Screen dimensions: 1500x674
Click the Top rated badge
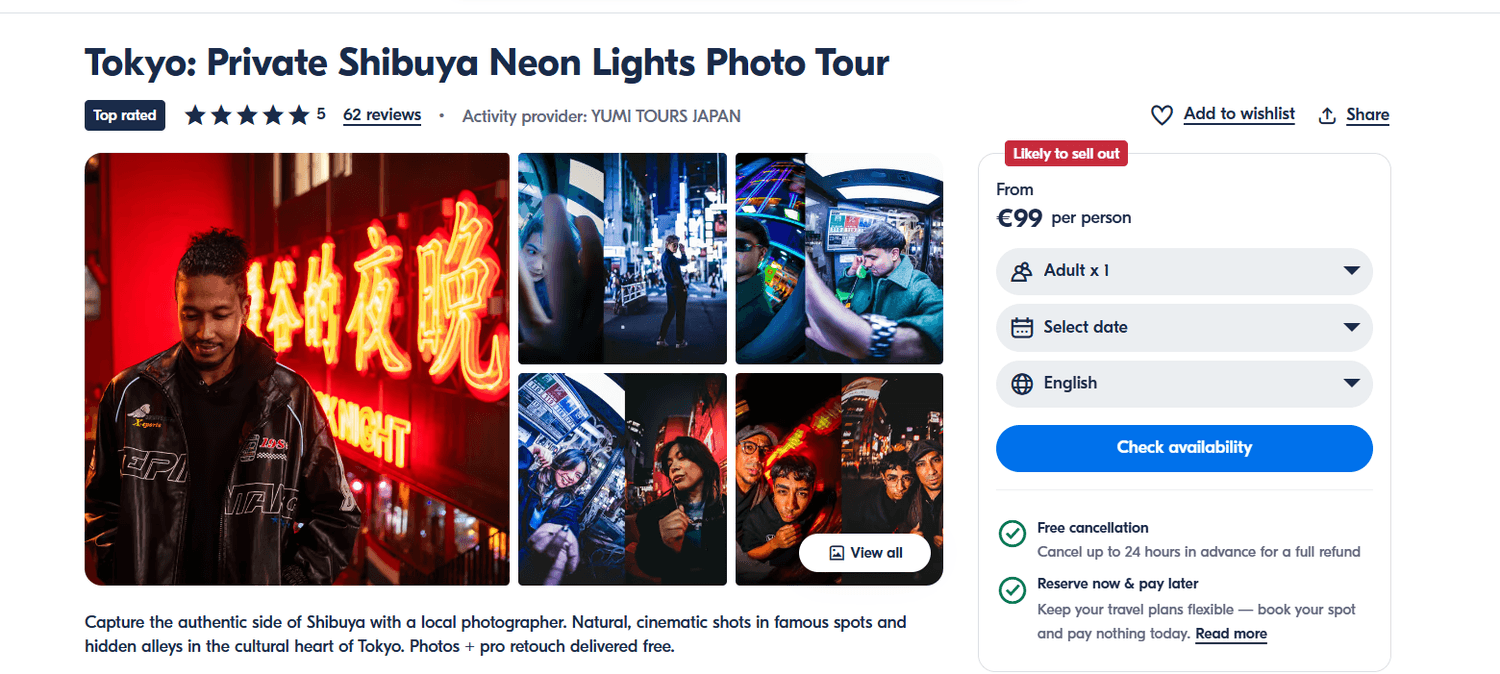tap(124, 115)
